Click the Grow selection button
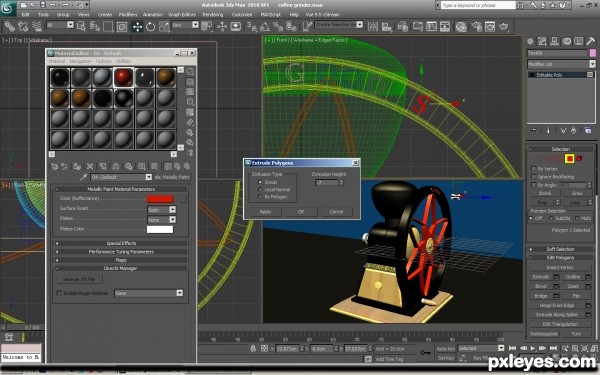 pos(577,193)
